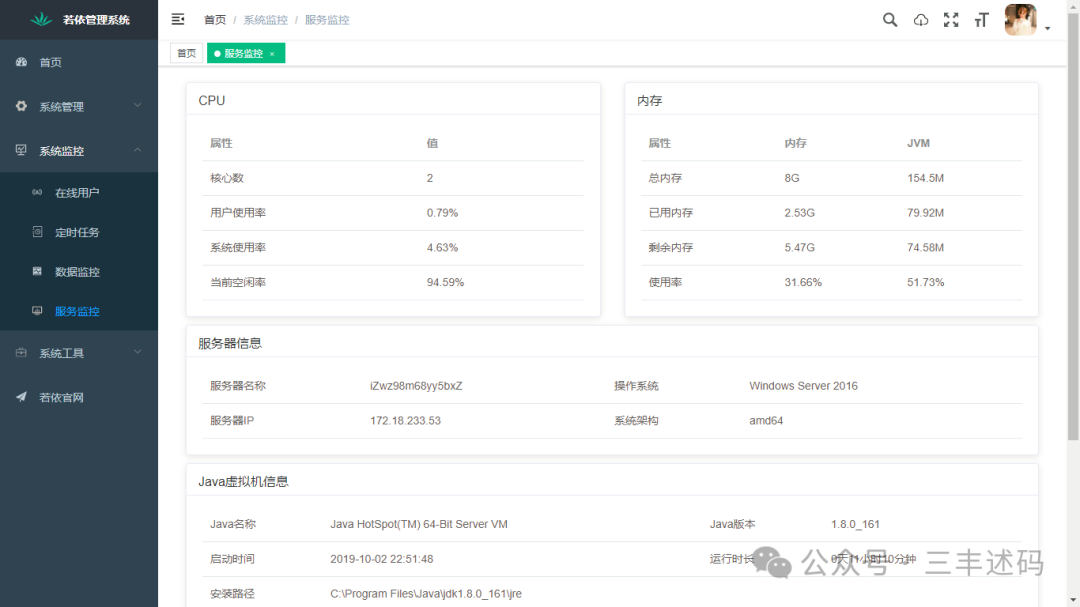
Task: Click the 在线用户 icon
Action: [x=37, y=192]
